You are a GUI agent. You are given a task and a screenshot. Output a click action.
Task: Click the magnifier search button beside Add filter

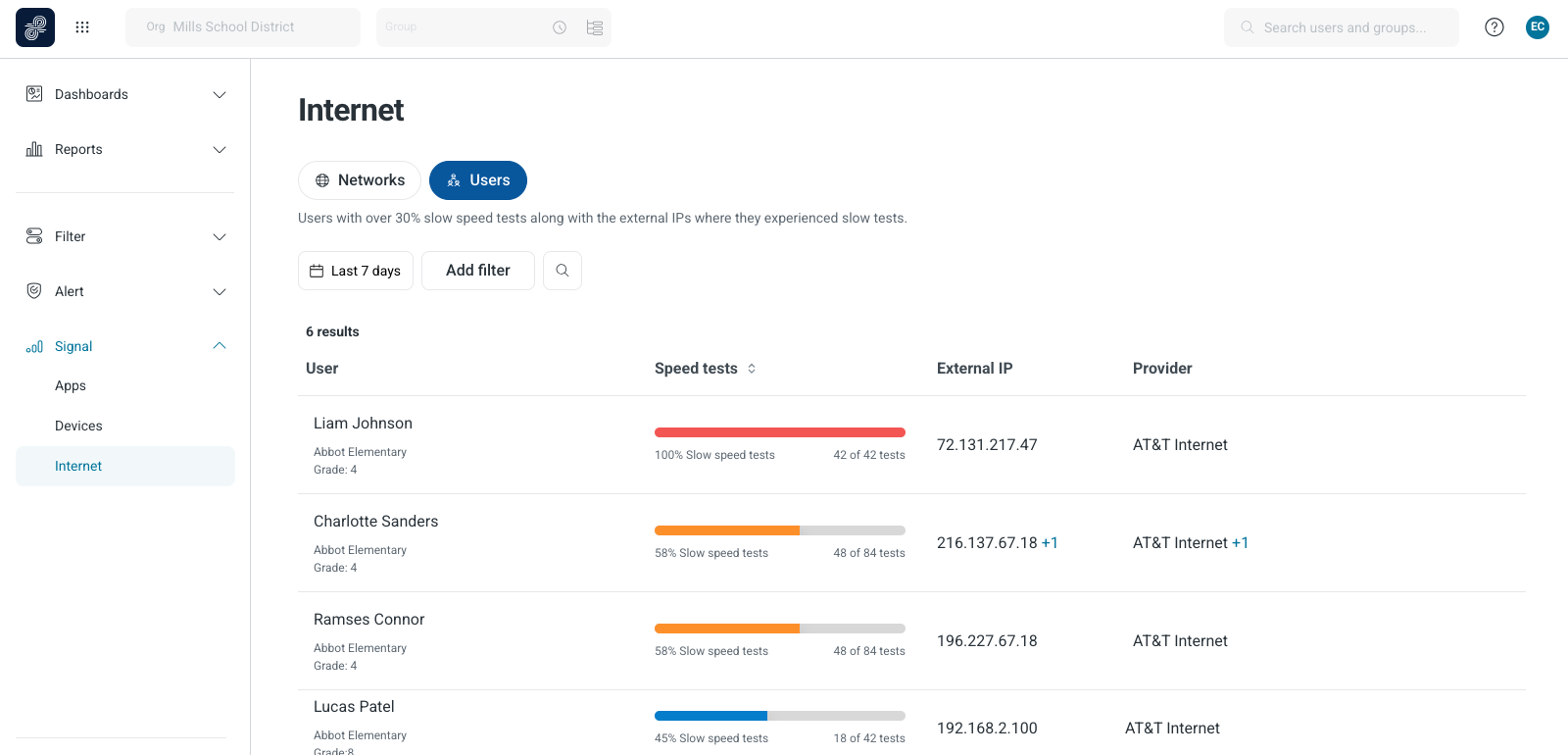point(563,271)
